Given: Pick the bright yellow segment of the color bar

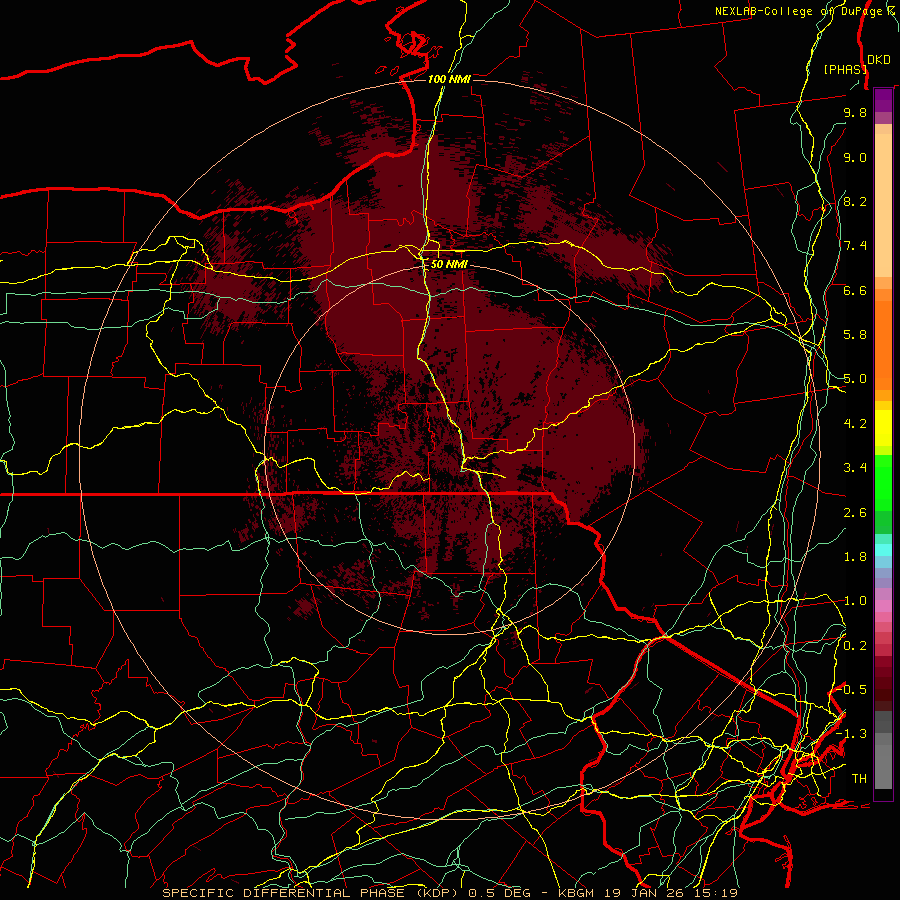Looking at the screenshot, I should pos(883,428).
